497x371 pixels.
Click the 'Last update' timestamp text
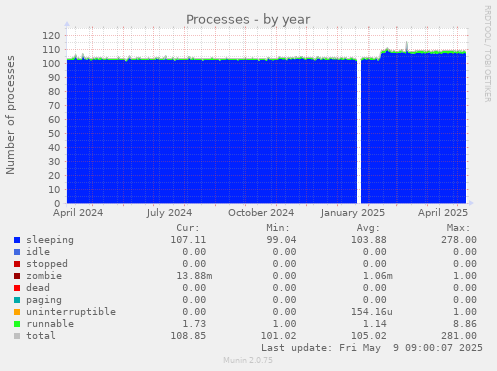click(372, 348)
